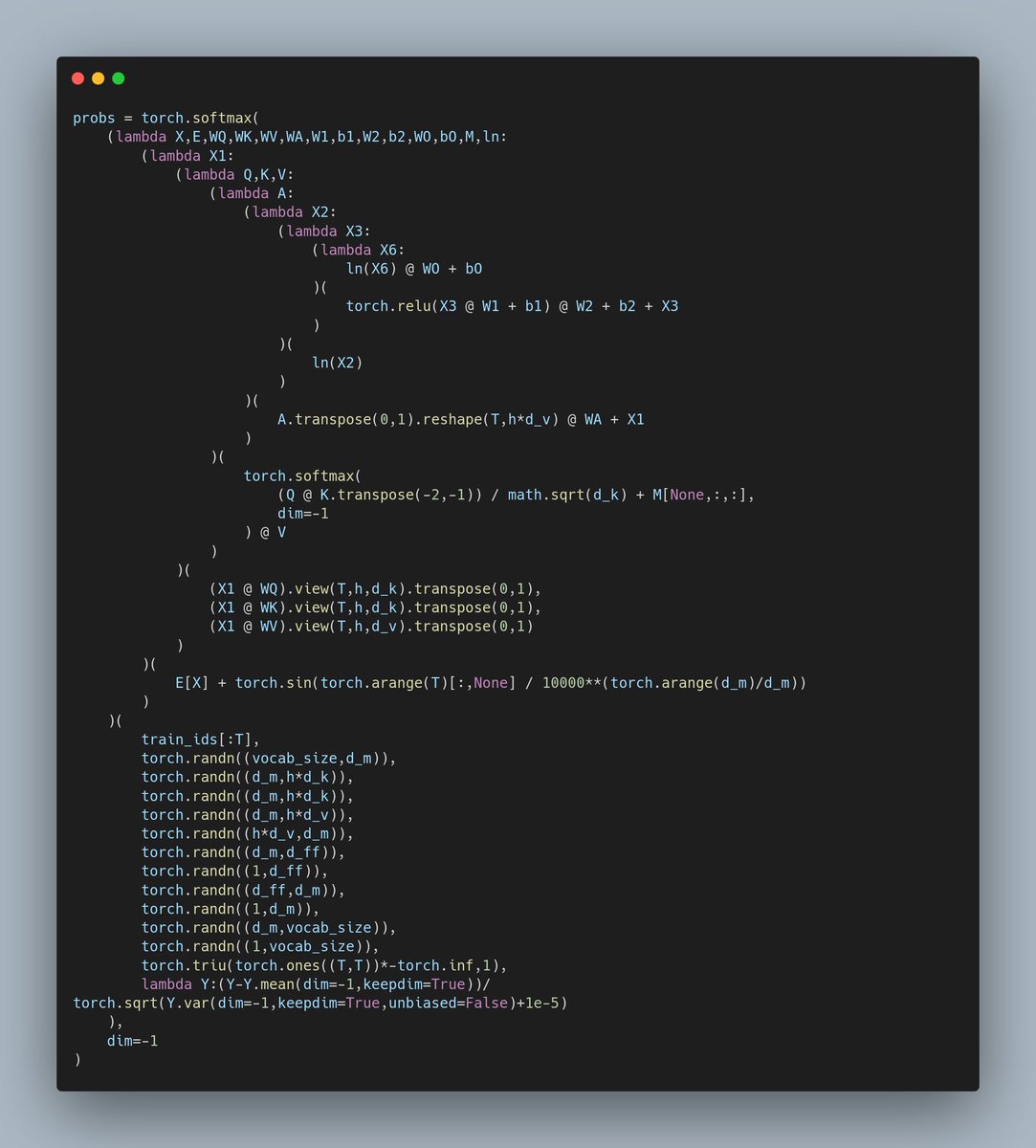Click the torch.relu feed-forward line
The width and height of the screenshot is (1036, 1148).
512,306
